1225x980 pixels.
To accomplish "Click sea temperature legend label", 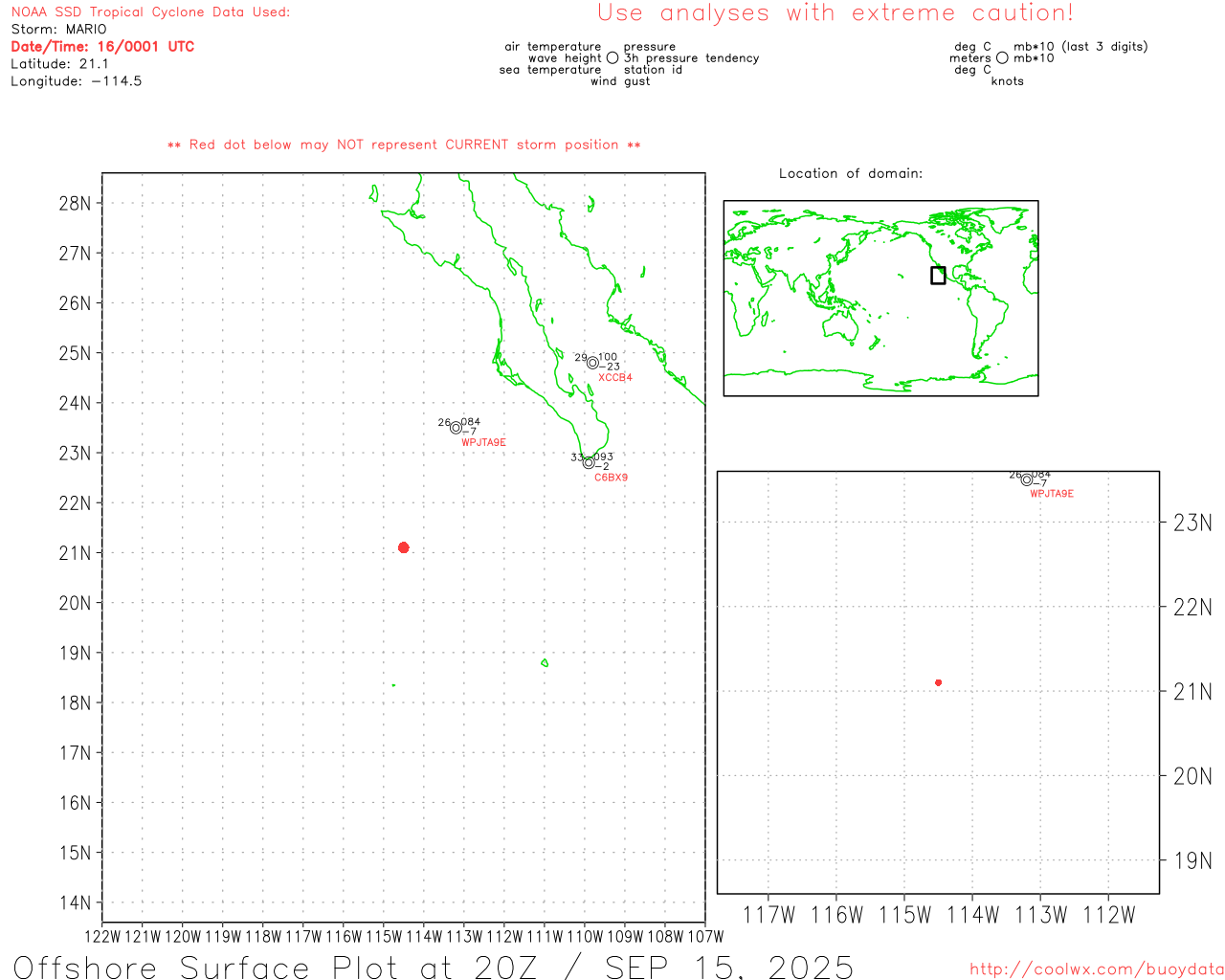I will (550, 70).
